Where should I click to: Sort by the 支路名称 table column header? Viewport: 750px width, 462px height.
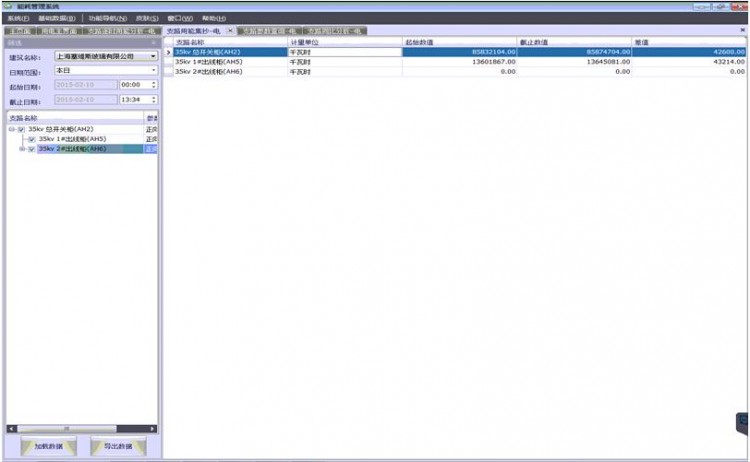[x=230, y=42]
